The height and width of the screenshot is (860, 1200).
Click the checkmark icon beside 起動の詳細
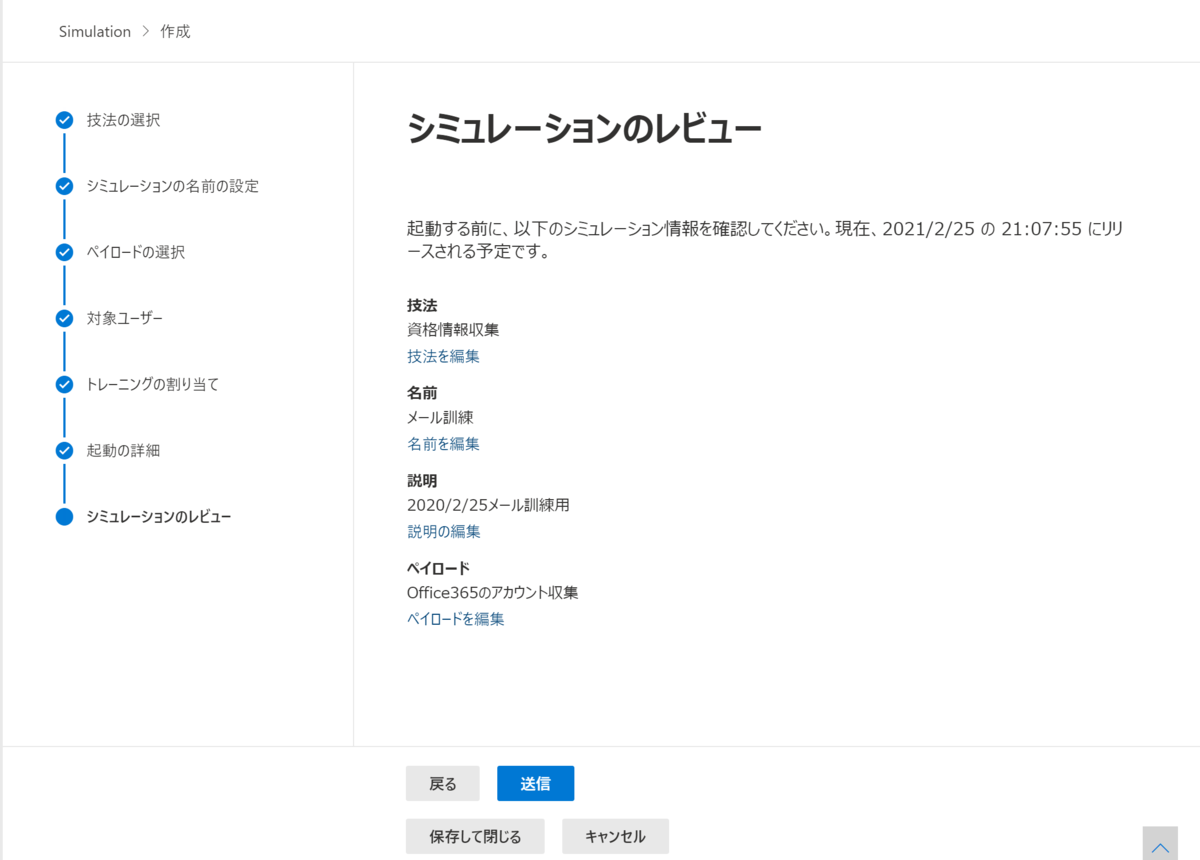pos(64,450)
